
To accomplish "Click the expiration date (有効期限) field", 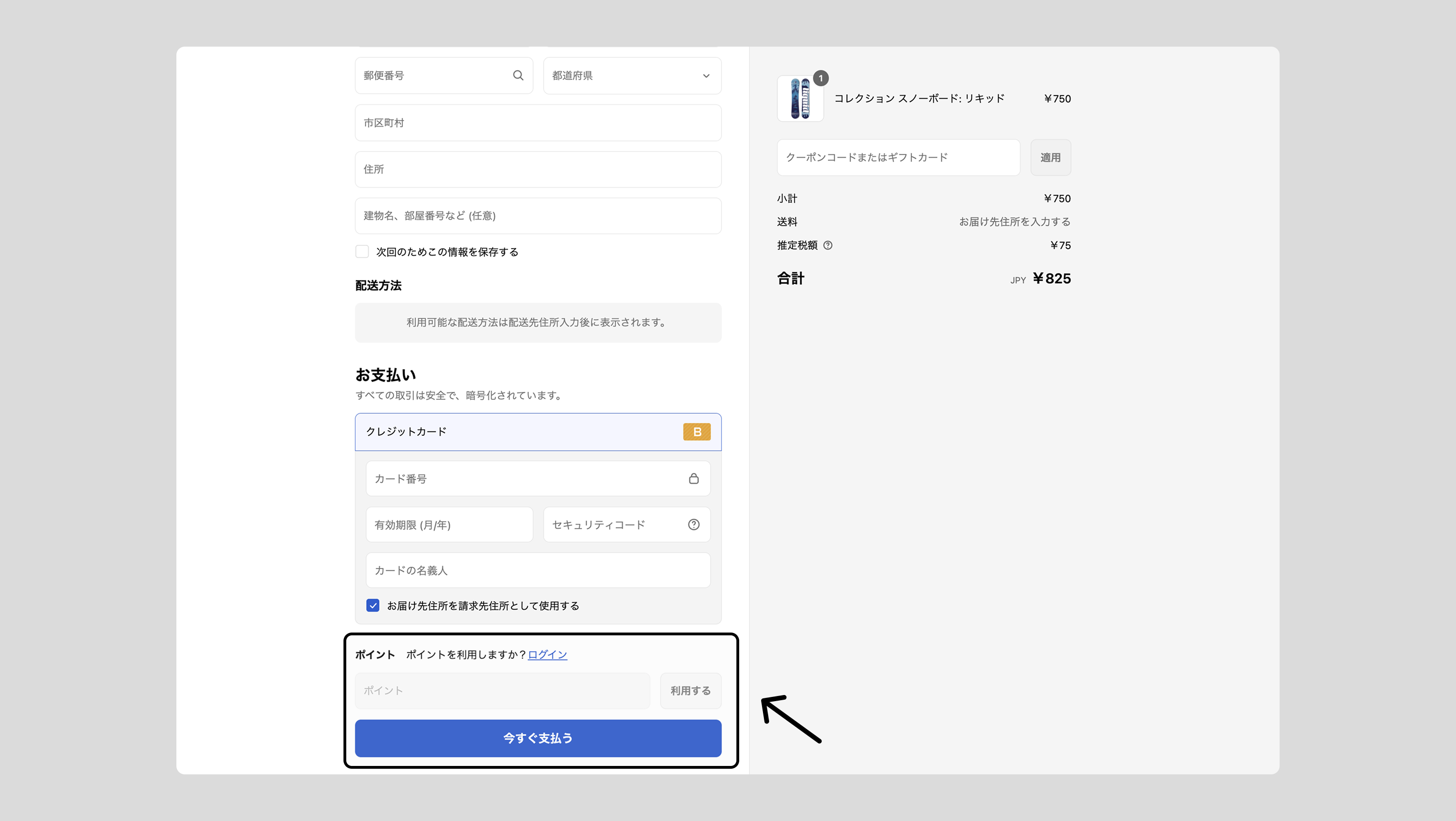I will pos(449,525).
